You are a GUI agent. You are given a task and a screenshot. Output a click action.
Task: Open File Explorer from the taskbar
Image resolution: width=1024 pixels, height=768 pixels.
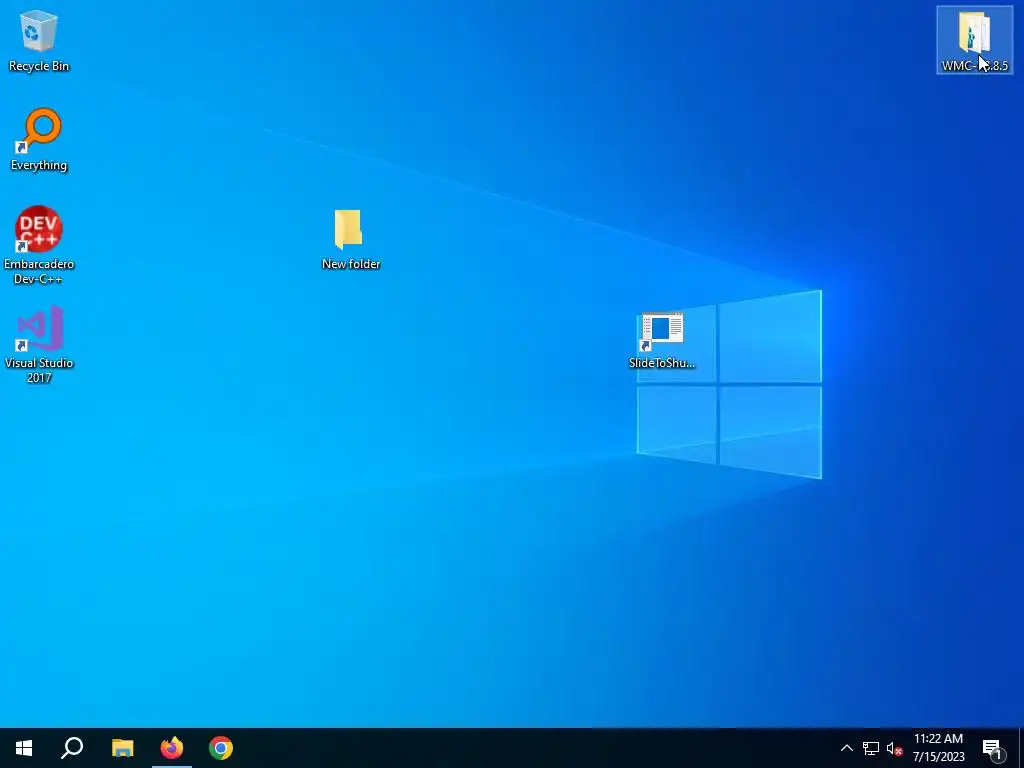(122, 748)
